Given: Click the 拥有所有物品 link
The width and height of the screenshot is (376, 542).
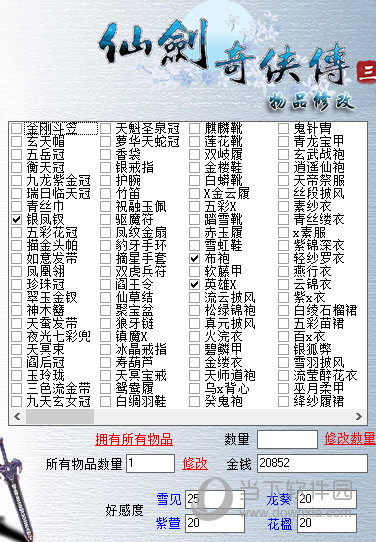Looking at the screenshot, I should [134, 440].
